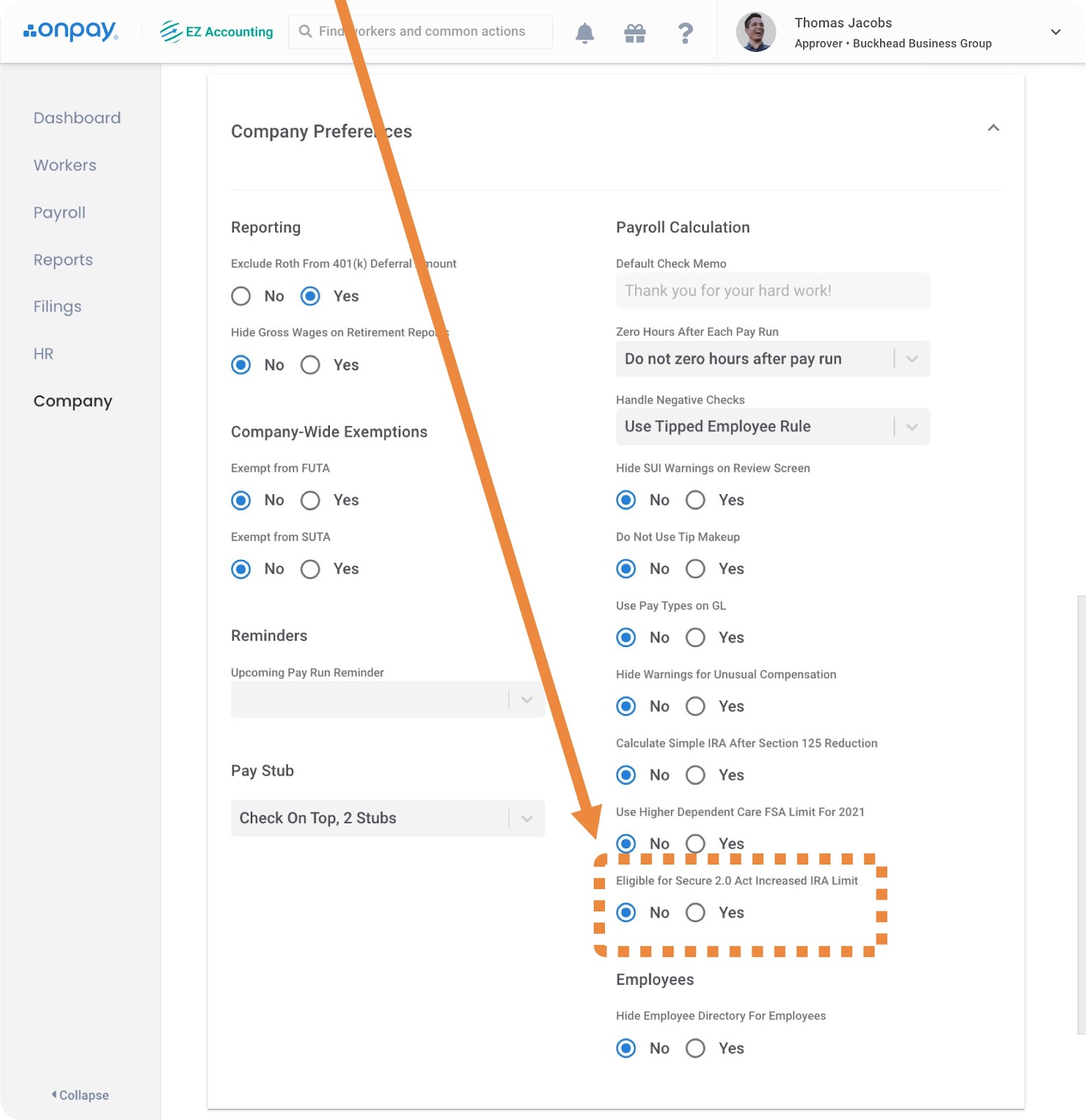Image resolution: width=1086 pixels, height=1120 pixels.
Task: Click the gift rewards icon
Action: pos(634,33)
